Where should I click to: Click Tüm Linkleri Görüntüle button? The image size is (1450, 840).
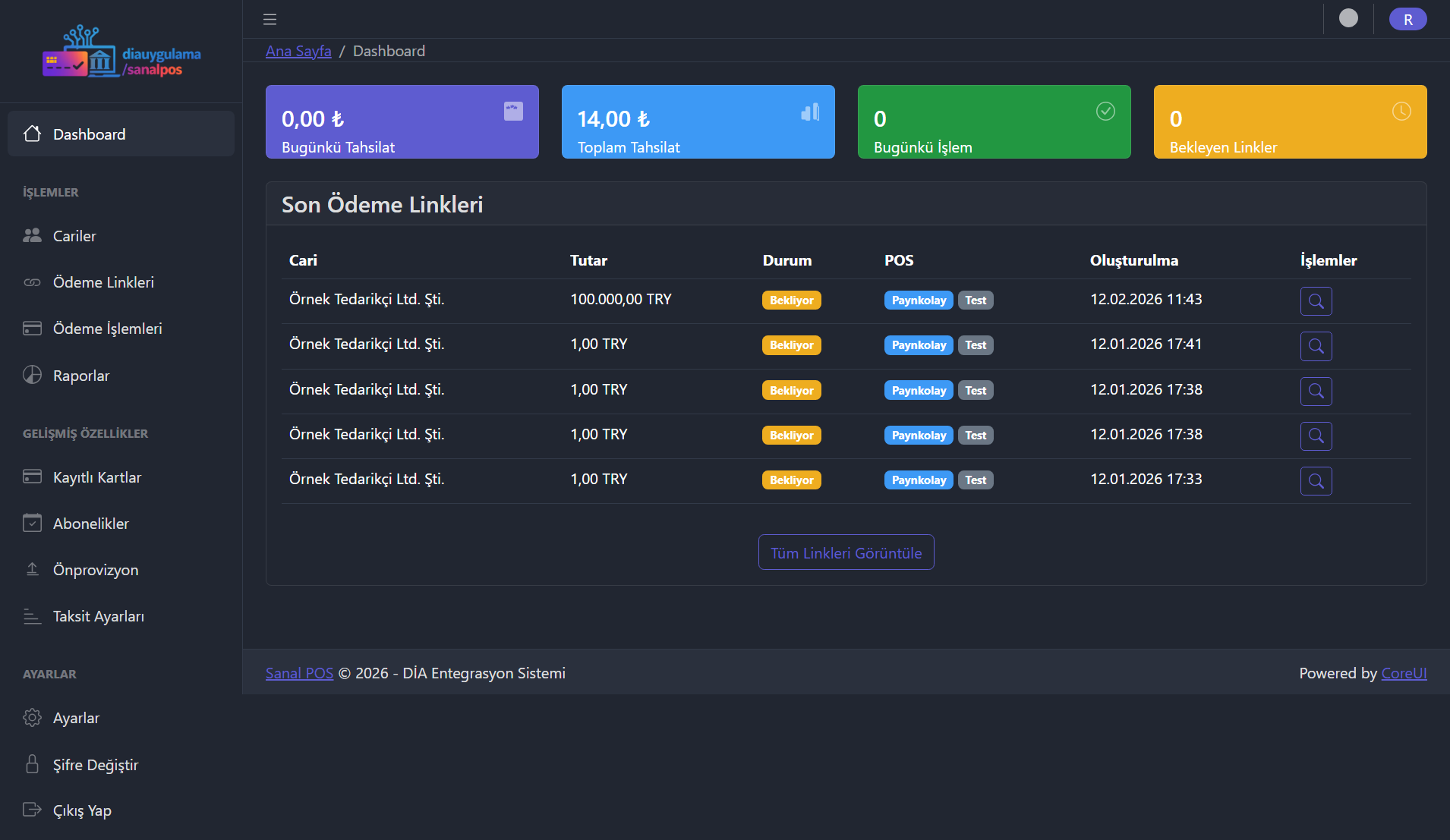click(x=846, y=552)
